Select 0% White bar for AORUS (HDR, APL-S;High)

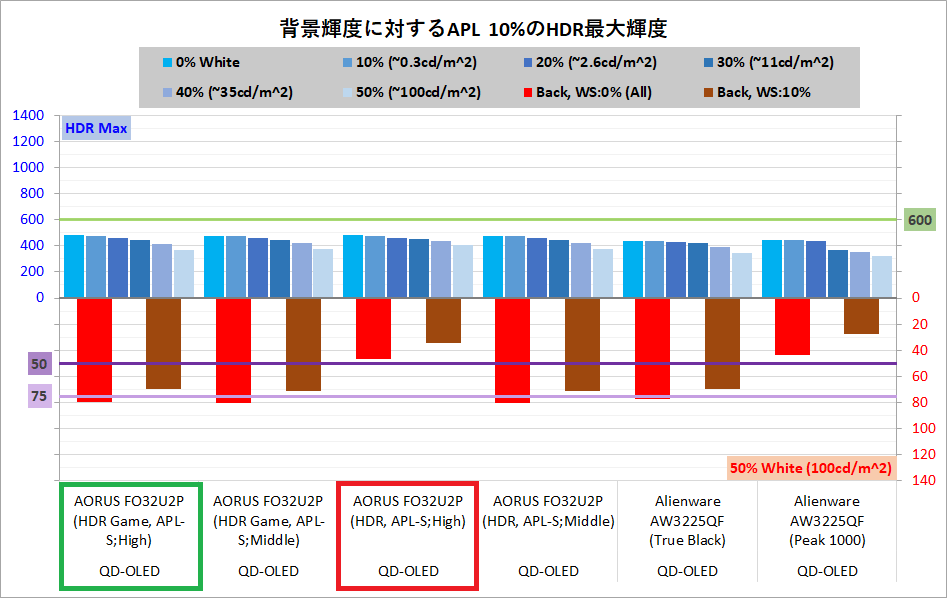tap(353, 266)
